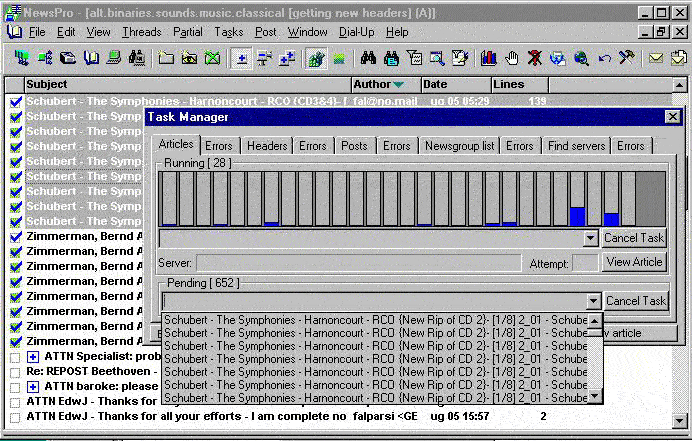Open the Threads menu
This screenshot has width=692, height=441.
pyautogui.click(x=141, y=32)
